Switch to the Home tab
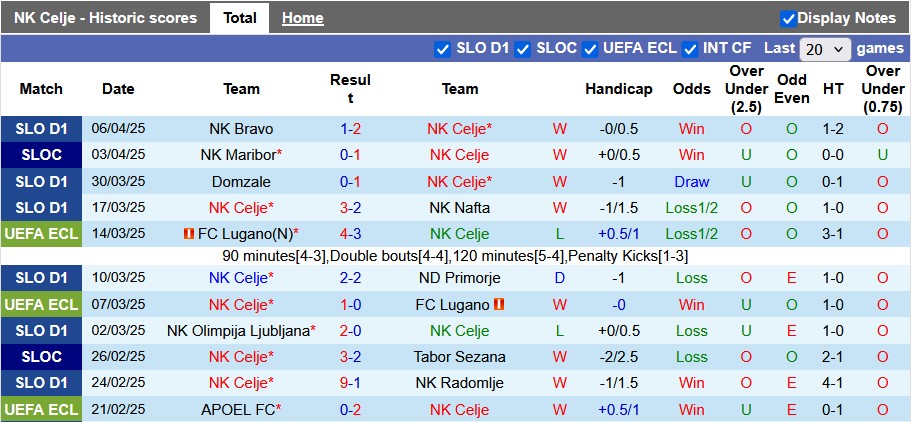Screen dimensions: 911x422 pos(302,18)
